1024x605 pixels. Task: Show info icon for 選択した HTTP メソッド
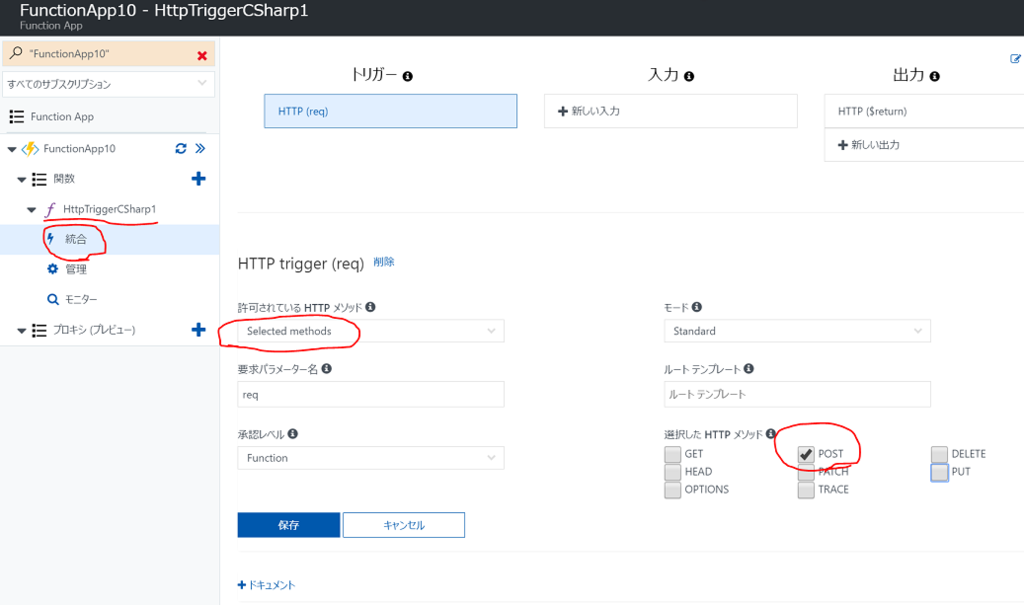tap(771, 433)
